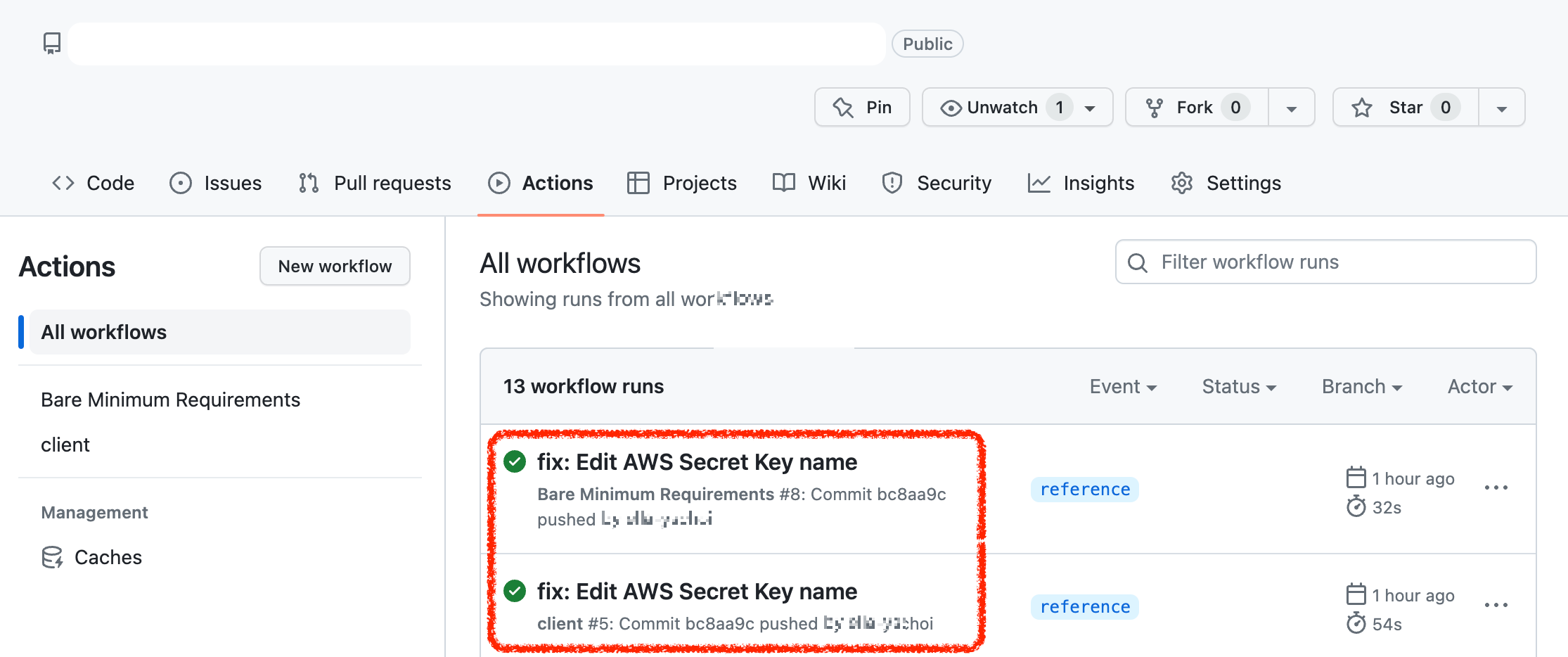Viewport: 1568px width, 657px height.
Task: Click the New workflow button
Action: [335, 266]
